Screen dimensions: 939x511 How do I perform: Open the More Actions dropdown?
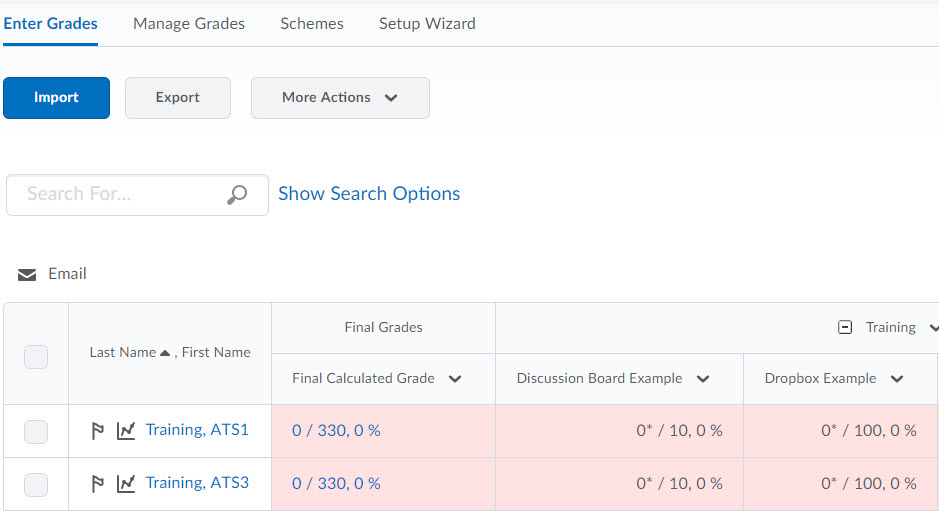pos(340,98)
